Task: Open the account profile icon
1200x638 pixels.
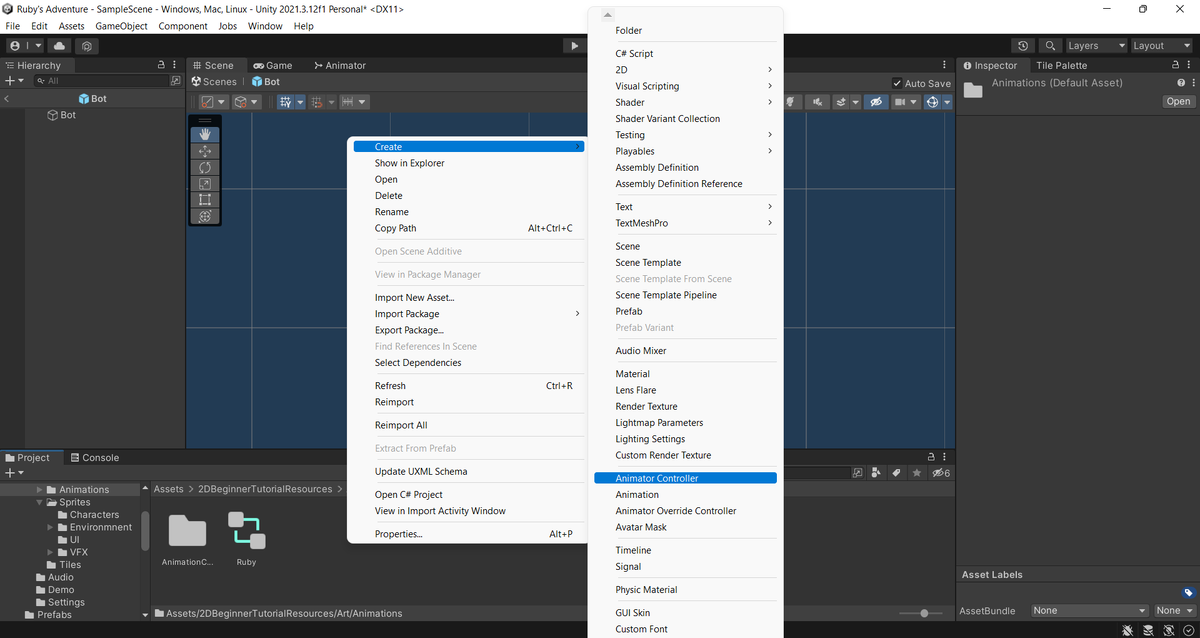Action: tap(17, 46)
